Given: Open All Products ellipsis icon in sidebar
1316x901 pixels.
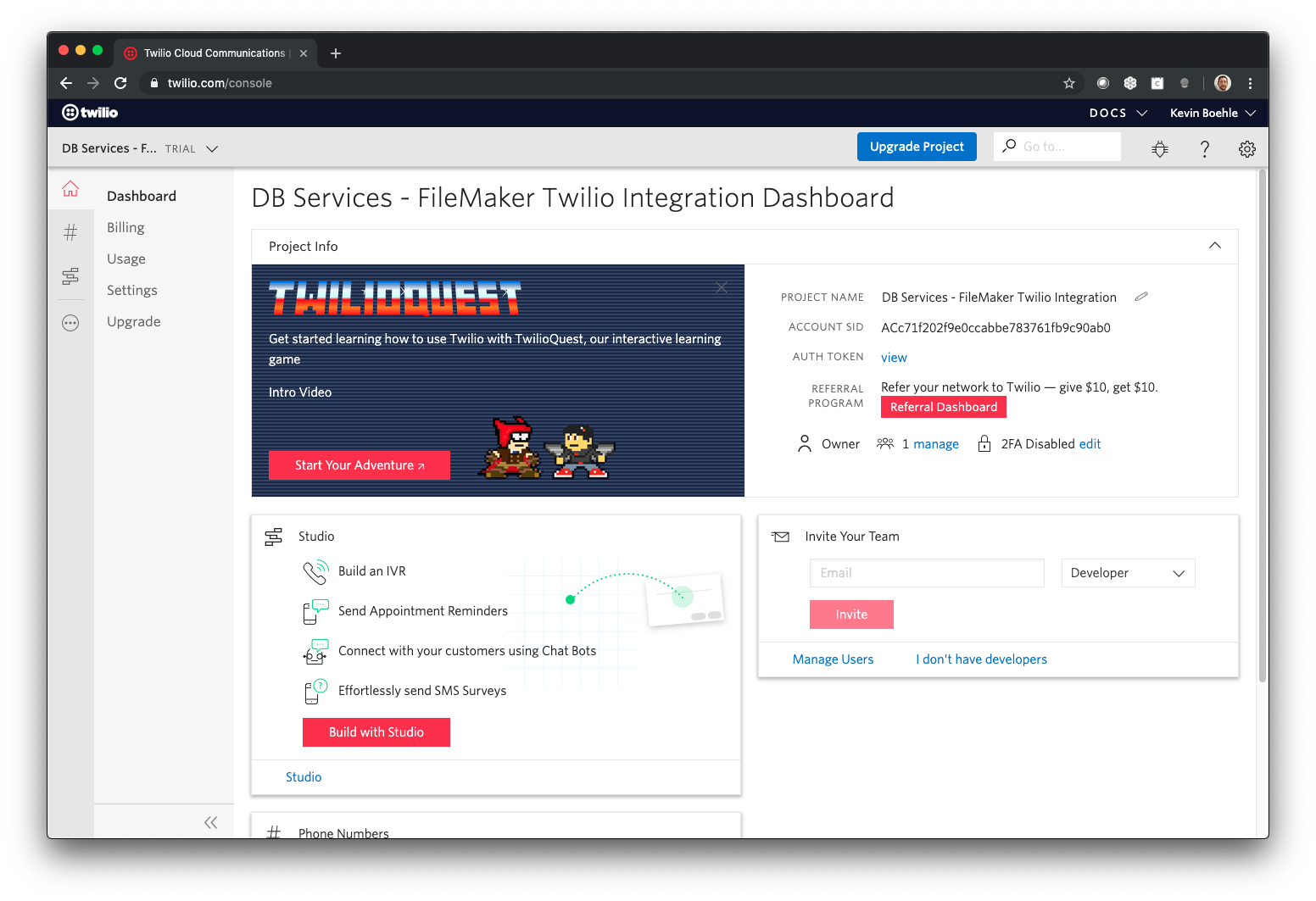Looking at the screenshot, I should pos(70,323).
